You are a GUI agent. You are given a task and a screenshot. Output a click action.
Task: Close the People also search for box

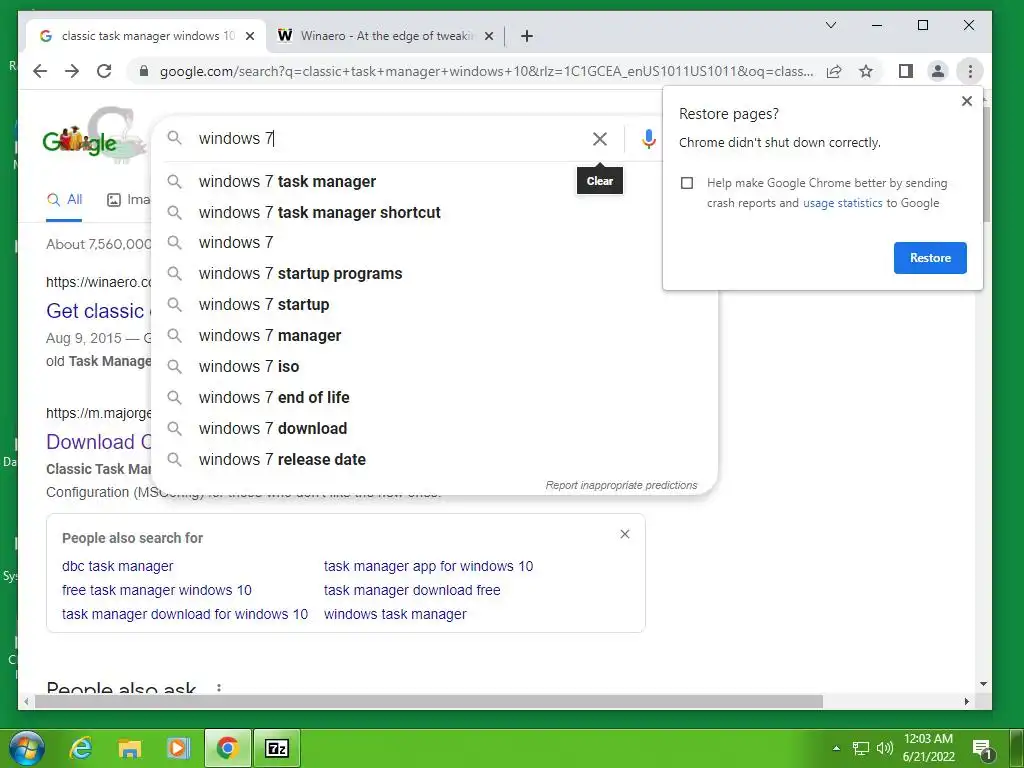pyautogui.click(x=625, y=534)
